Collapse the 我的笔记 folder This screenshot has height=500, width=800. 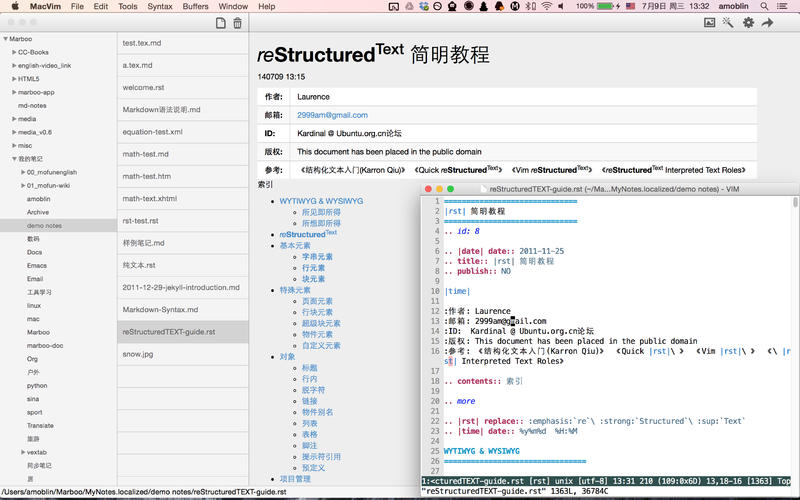[x=14, y=159]
